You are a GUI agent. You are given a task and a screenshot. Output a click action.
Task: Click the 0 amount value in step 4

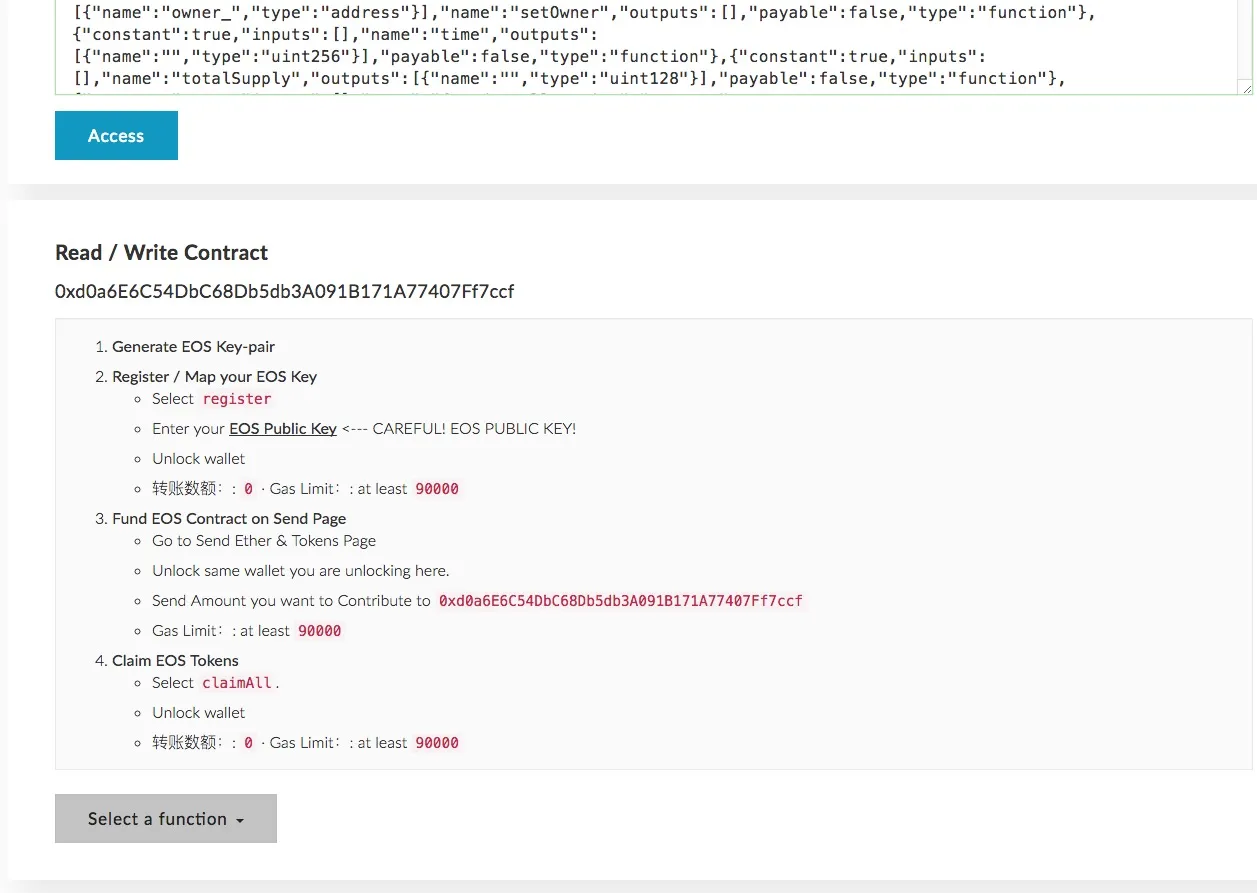click(248, 743)
